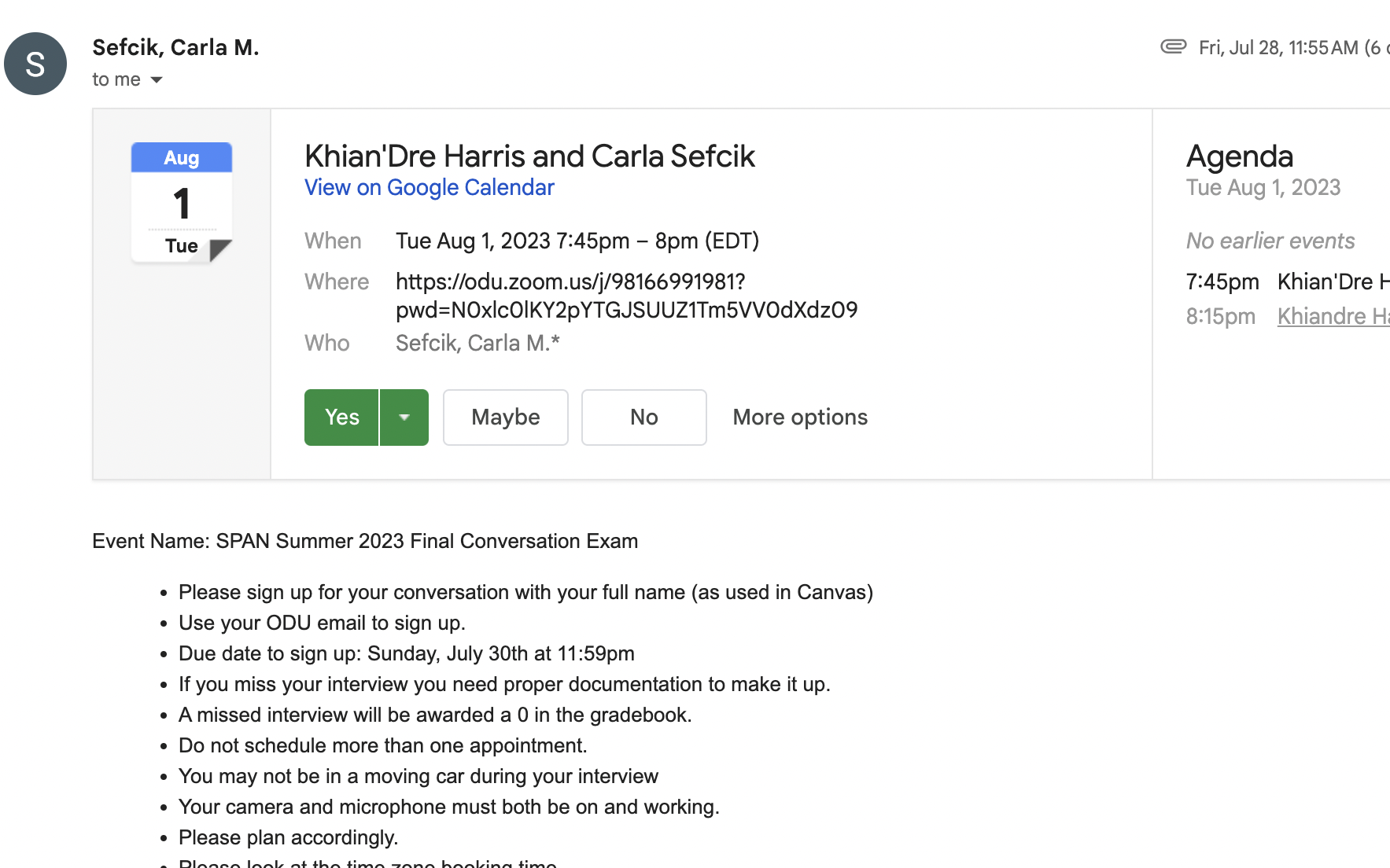Click attendee Sefcik, Carla M.* in Who row
The height and width of the screenshot is (868, 1390).
477,343
